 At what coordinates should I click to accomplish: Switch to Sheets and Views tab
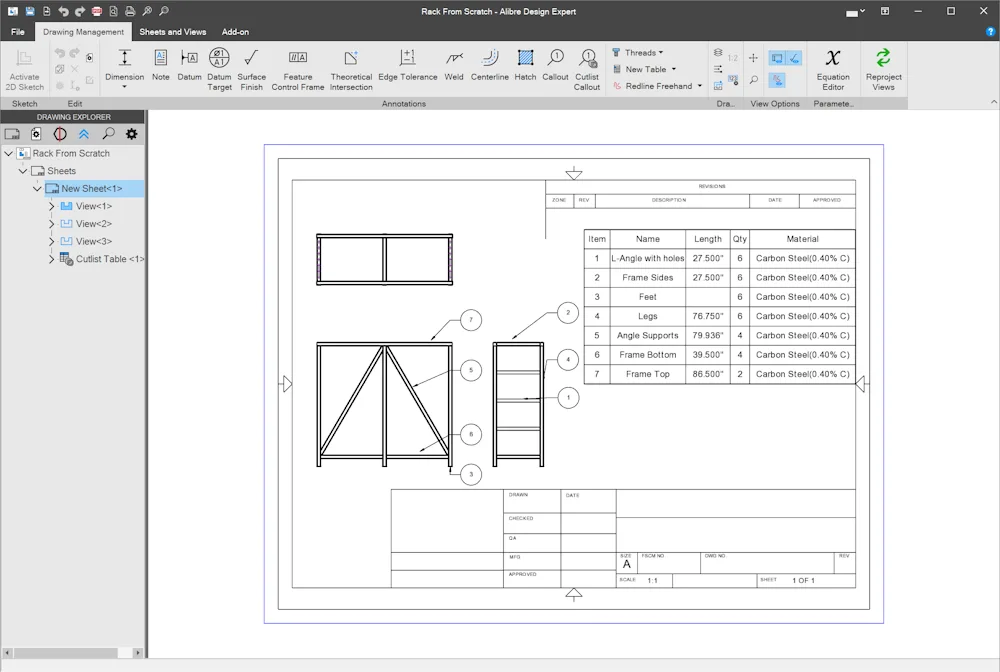tap(173, 32)
